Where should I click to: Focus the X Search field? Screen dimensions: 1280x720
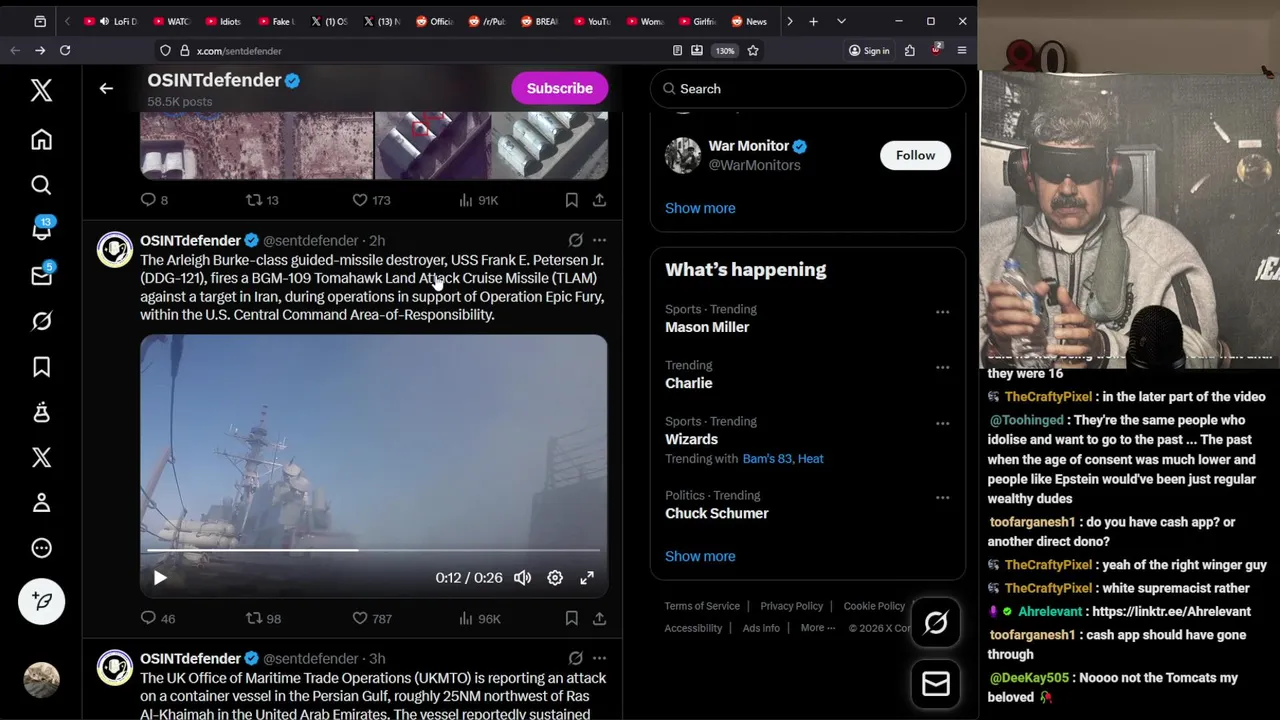pyautogui.click(x=808, y=89)
